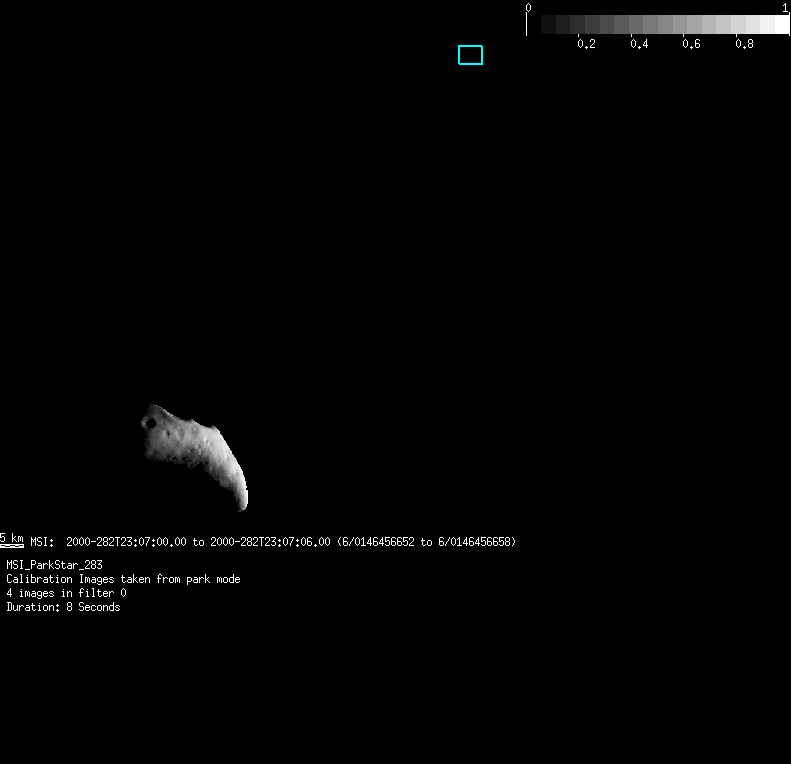This screenshot has height=764, width=791.
Task: Click the 'Duration: 8 Seconds' text
Action: [x=63, y=607]
